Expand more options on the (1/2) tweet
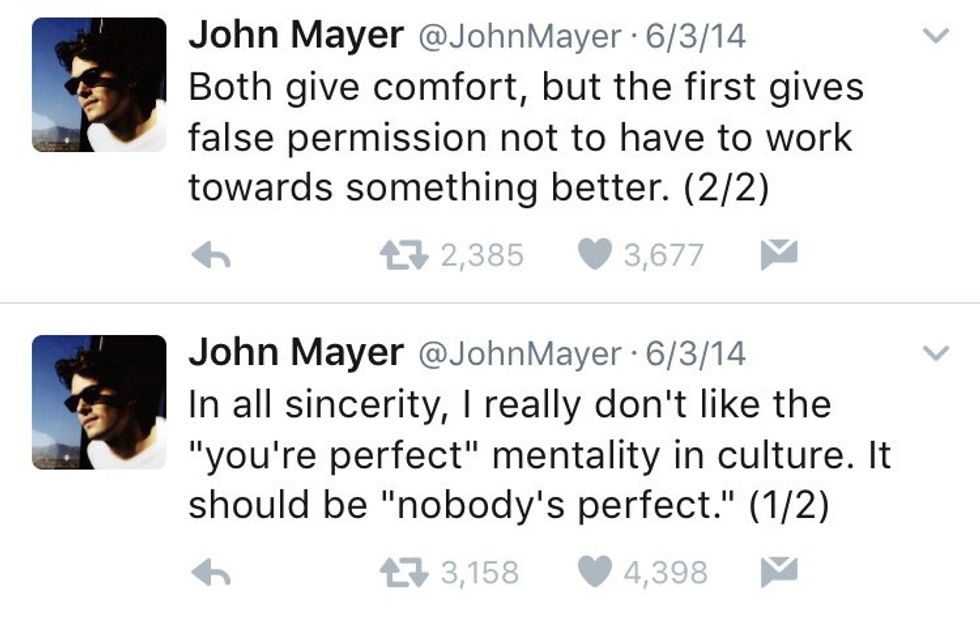The height and width of the screenshot is (617, 980). pyautogui.click(x=935, y=353)
